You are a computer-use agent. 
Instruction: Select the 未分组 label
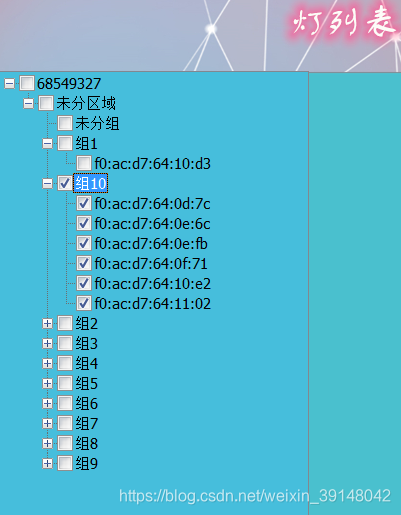(97, 123)
